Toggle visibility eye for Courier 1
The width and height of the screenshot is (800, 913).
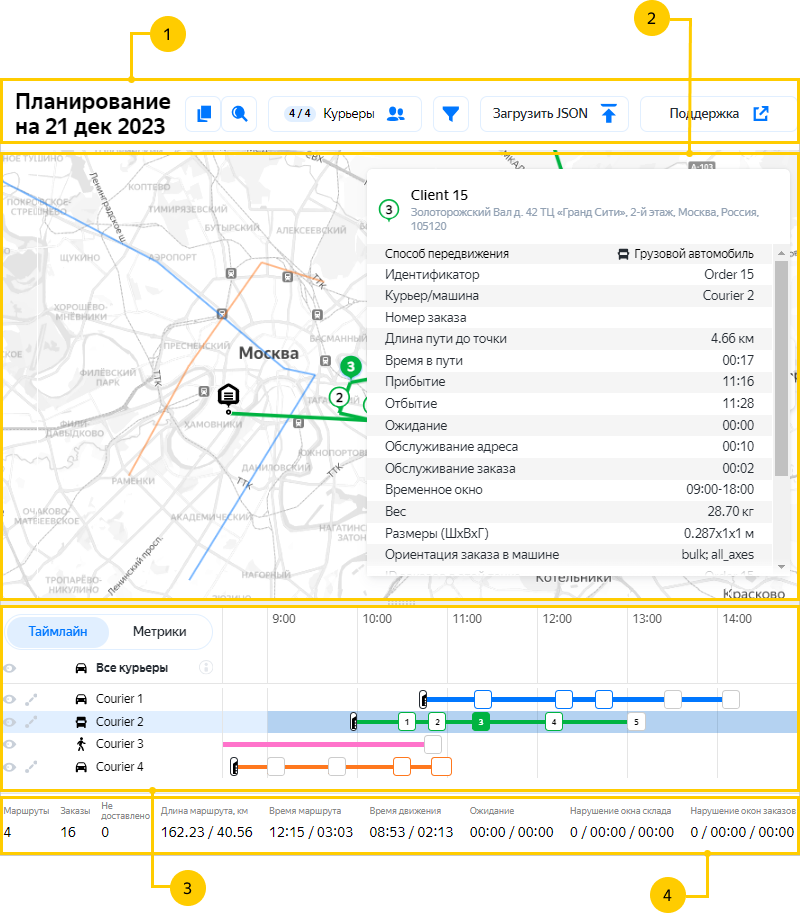pos(11,699)
